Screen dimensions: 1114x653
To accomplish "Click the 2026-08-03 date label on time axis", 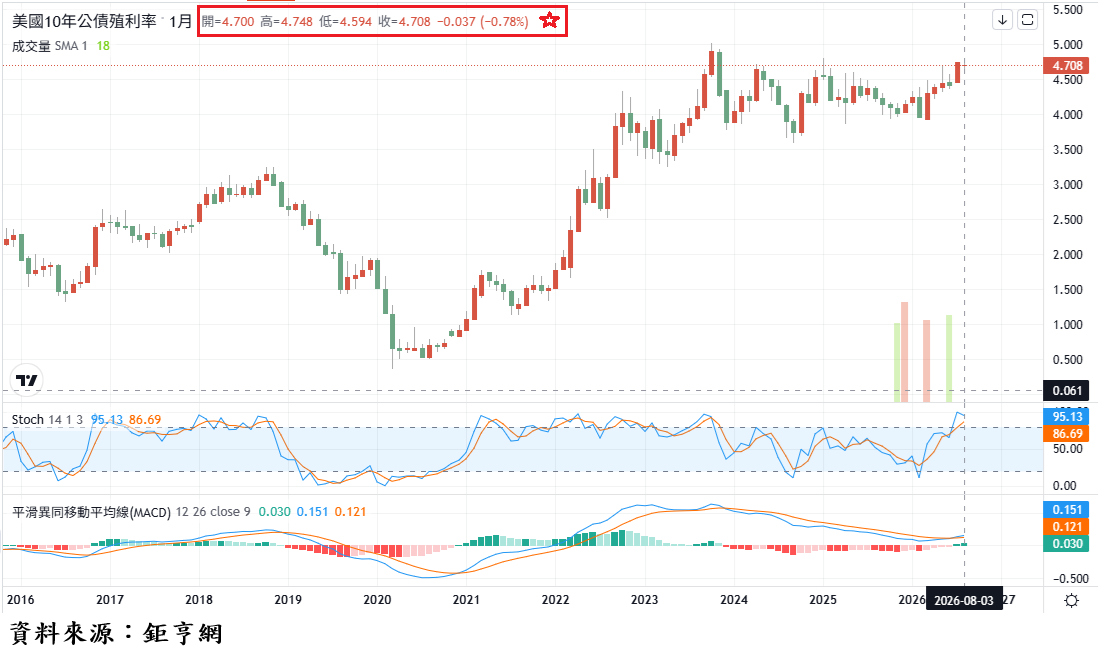I will (963, 600).
